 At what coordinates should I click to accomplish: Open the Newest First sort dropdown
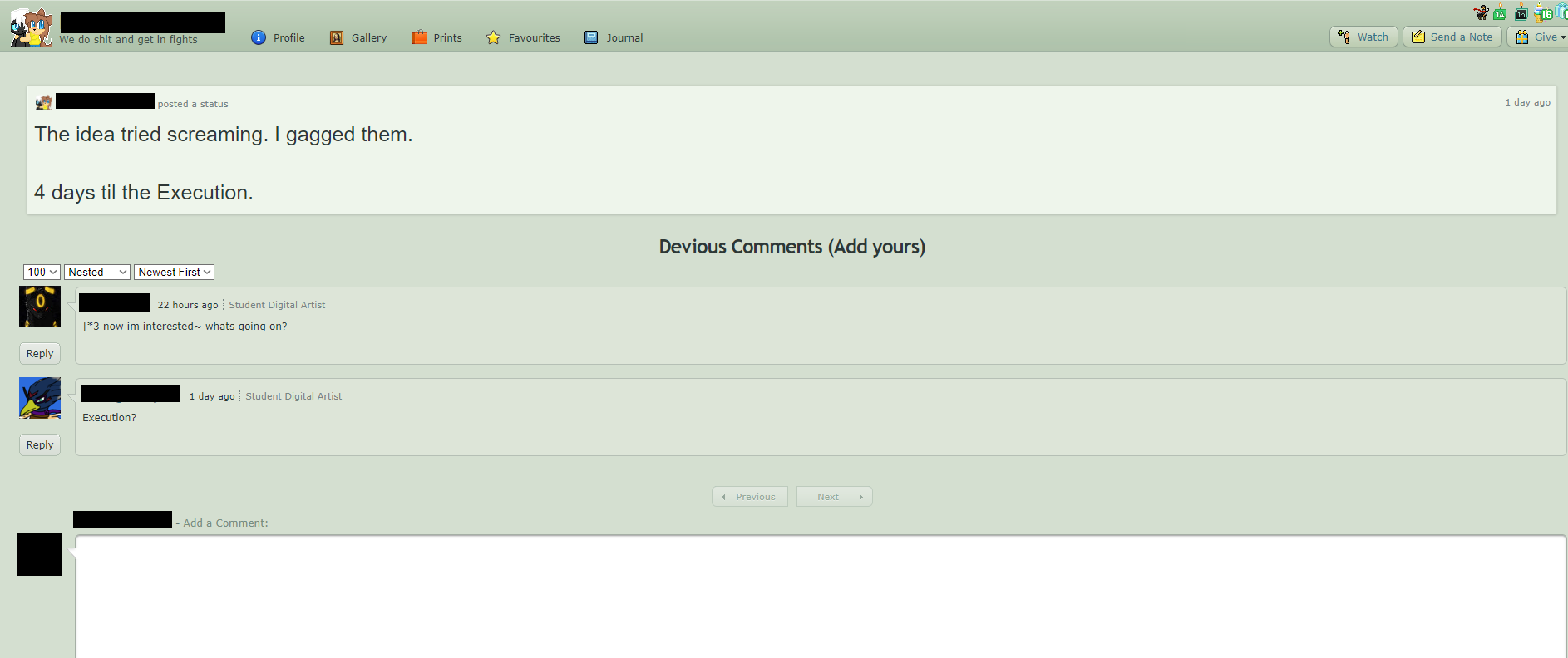pyautogui.click(x=174, y=272)
